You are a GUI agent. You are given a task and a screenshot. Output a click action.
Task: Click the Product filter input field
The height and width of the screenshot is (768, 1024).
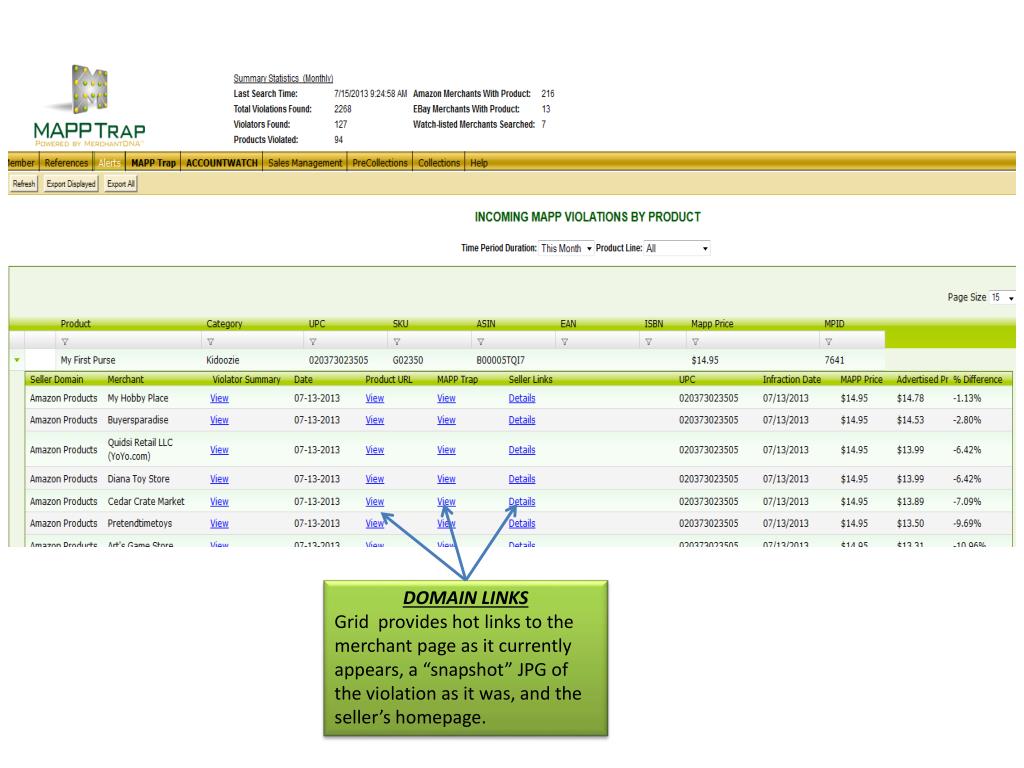129,342
